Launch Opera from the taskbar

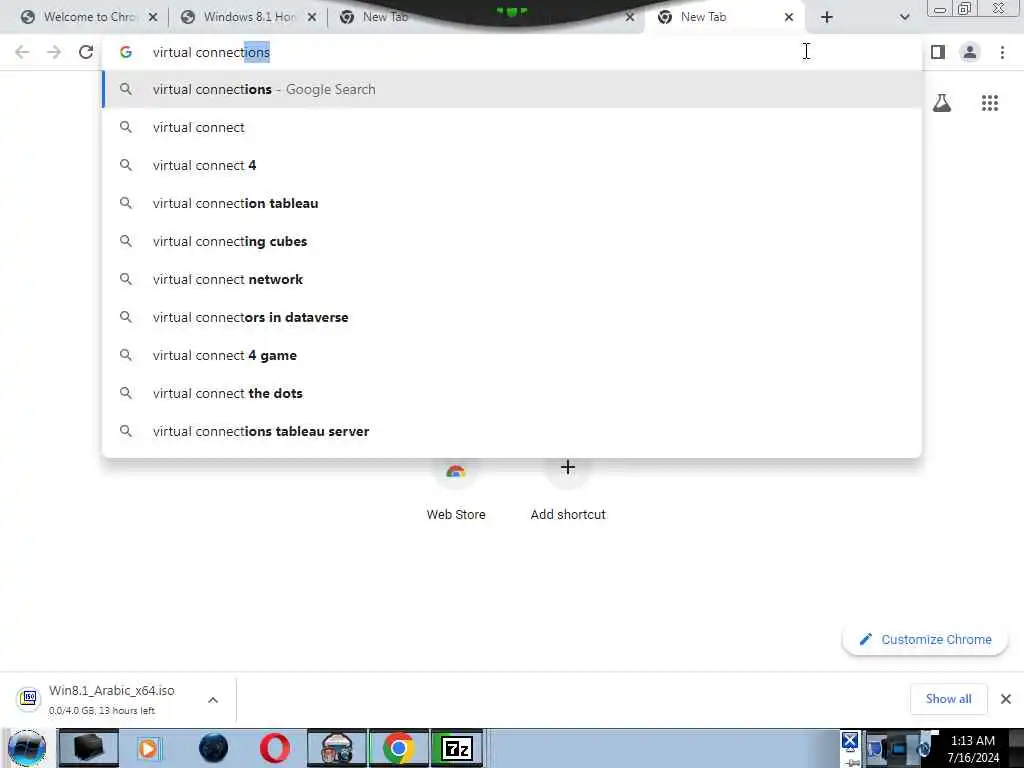click(275, 748)
